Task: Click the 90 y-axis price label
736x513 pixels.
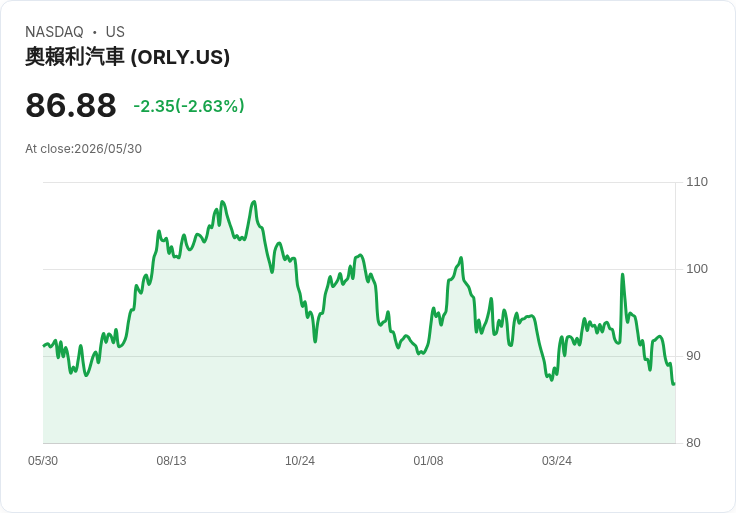Action: point(693,356)
